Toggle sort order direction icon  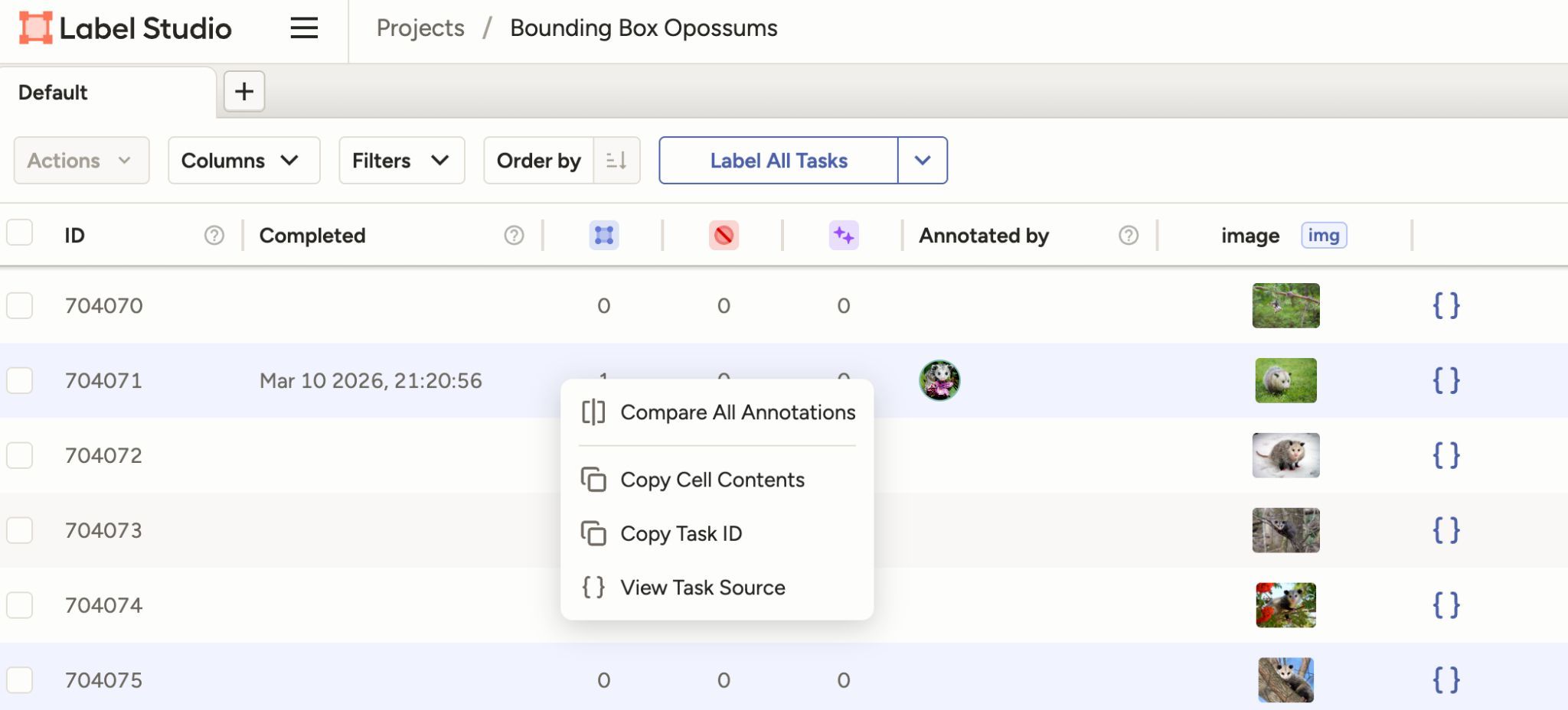pos(616,161)
